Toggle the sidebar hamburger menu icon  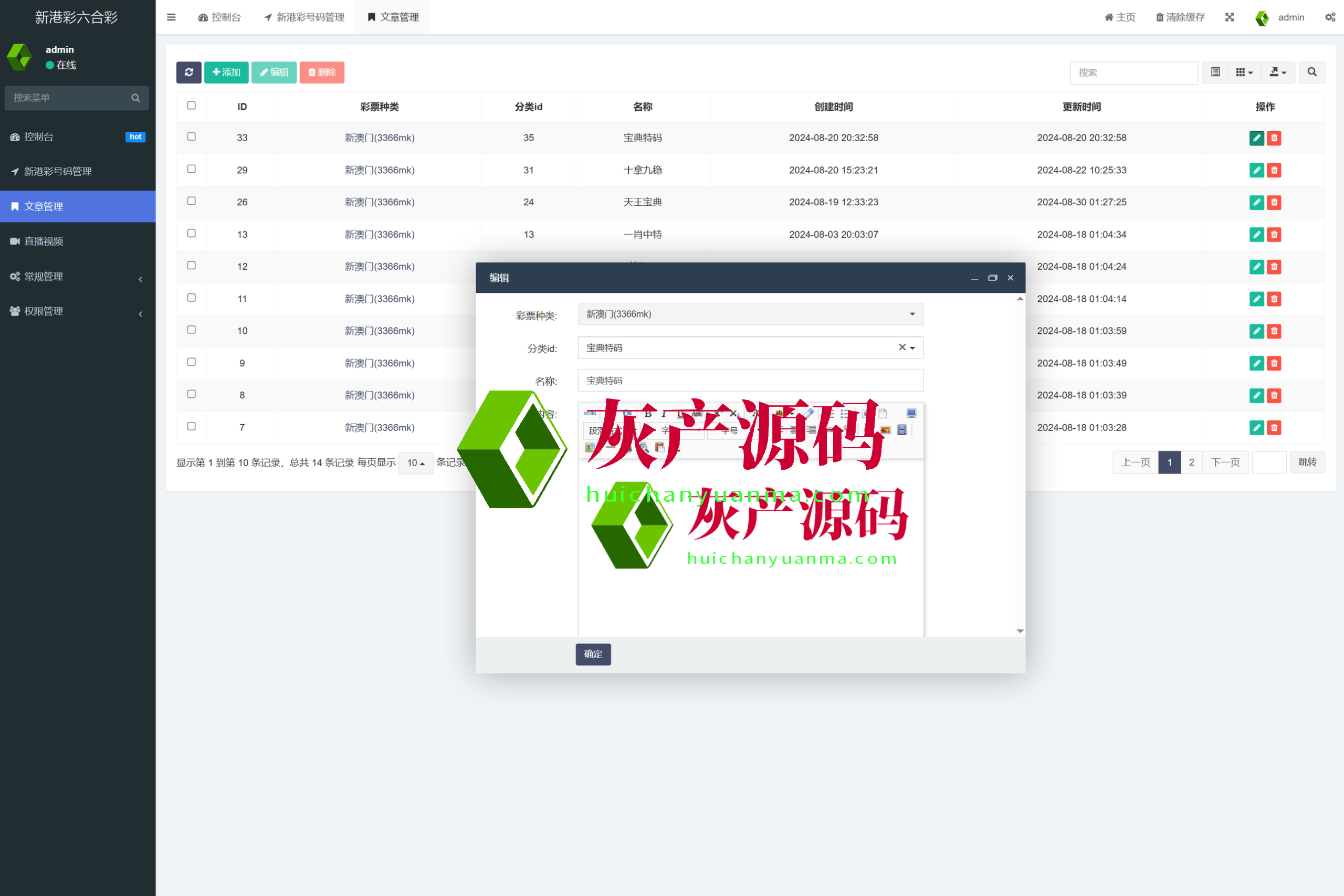171,17
